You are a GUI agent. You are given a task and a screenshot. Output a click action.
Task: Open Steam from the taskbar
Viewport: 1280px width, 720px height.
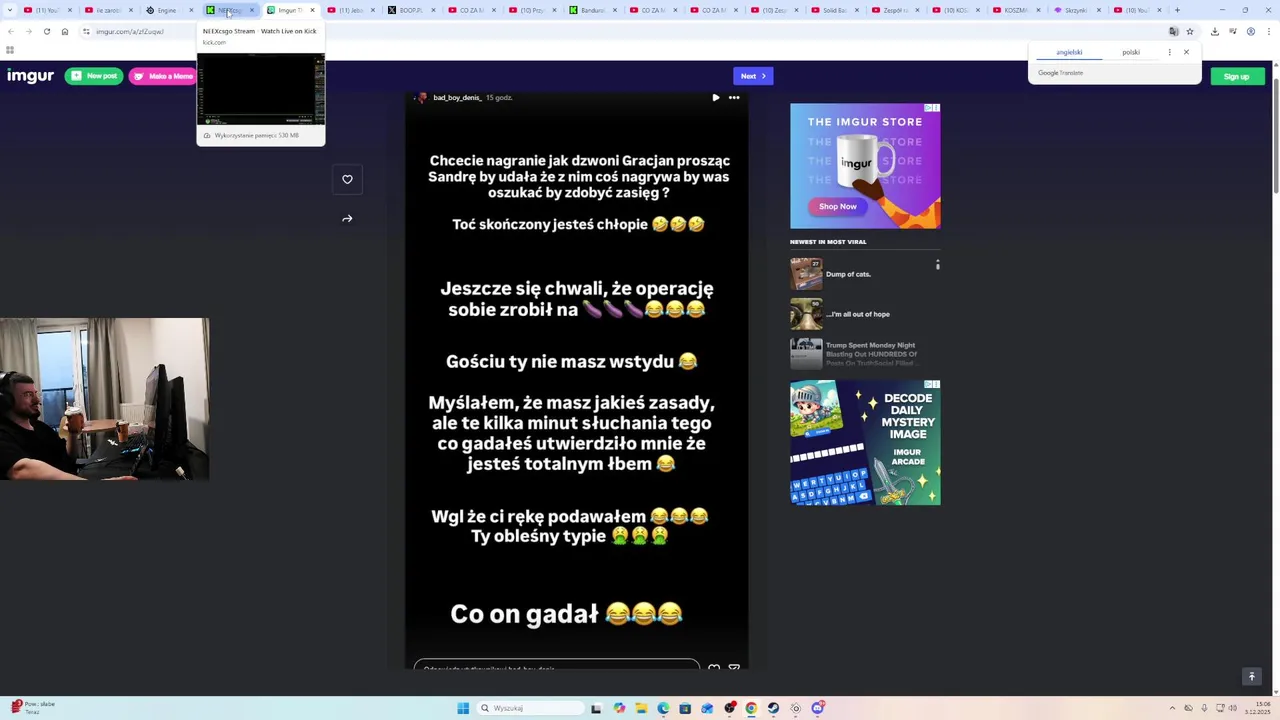point(773,708)
